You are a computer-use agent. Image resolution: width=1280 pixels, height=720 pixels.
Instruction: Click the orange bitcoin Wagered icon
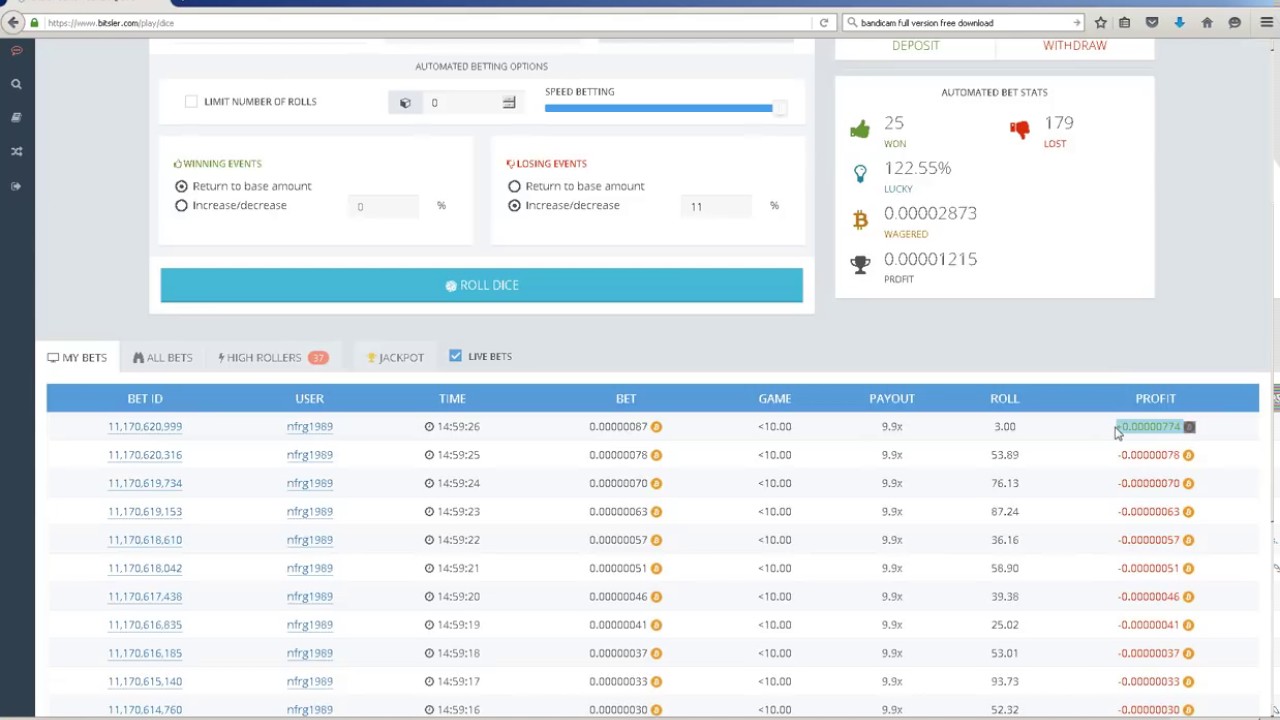coord(860,220)
